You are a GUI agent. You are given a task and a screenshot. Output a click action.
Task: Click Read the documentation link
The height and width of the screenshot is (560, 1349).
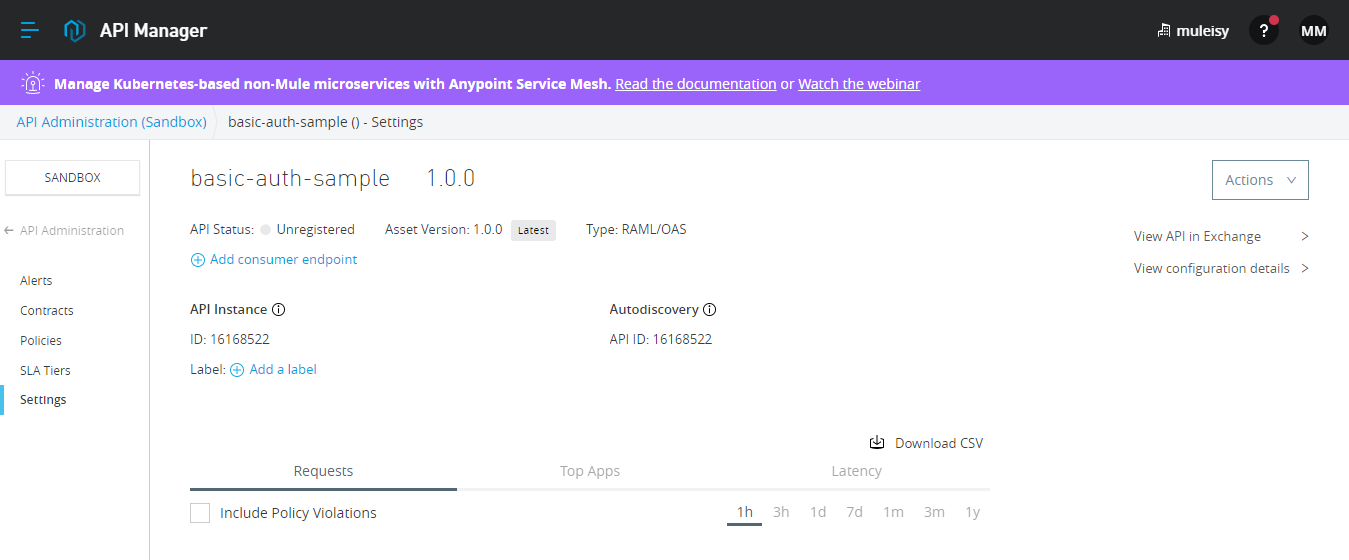(696, 84)
